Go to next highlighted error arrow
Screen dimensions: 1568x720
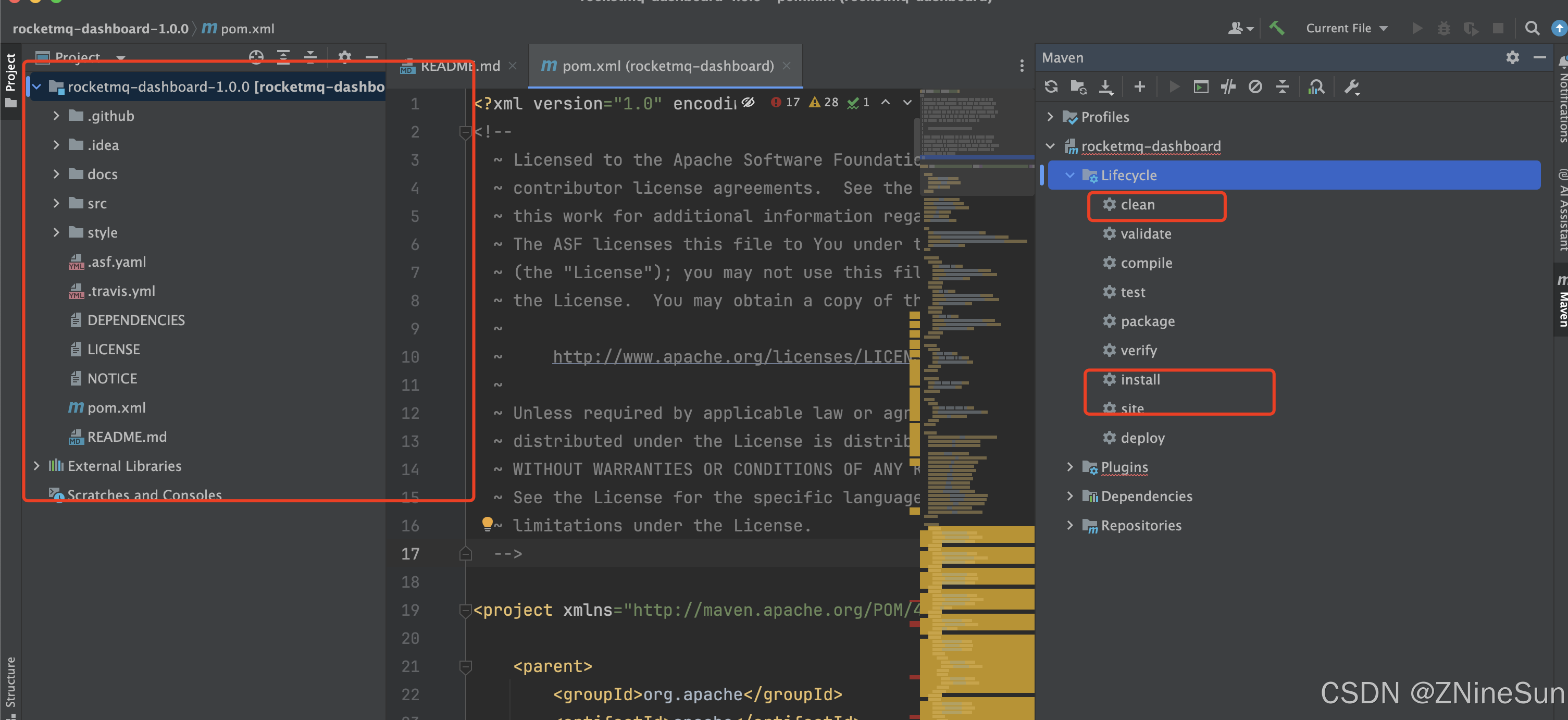click(x=907, y=102)
